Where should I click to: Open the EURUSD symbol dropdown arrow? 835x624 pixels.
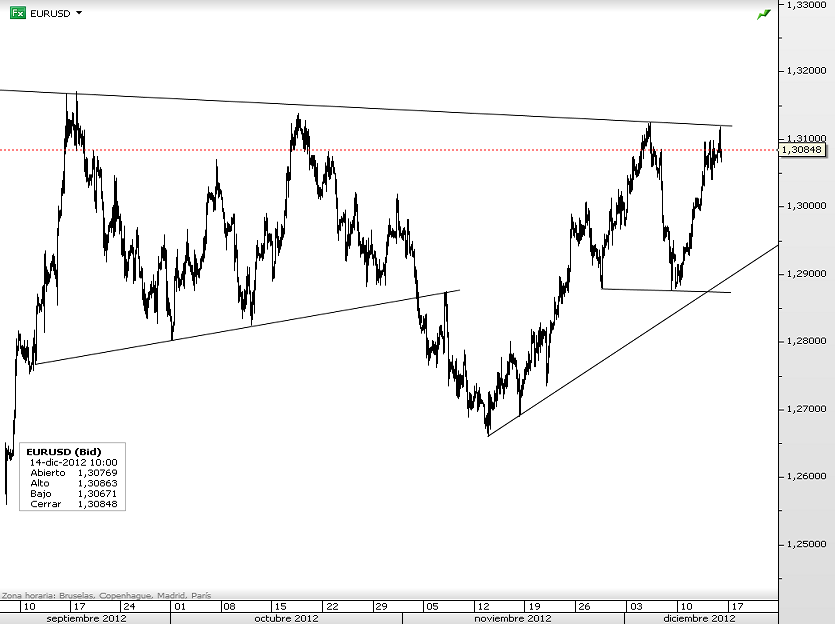pos(79,13)
